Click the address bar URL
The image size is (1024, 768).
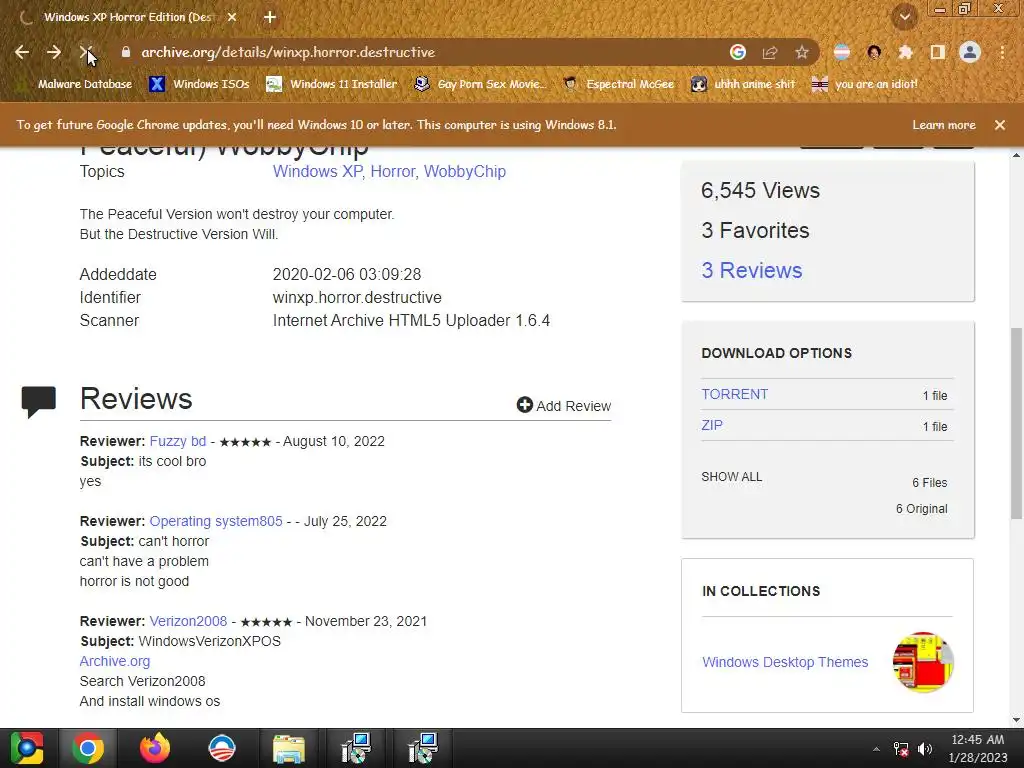288,52
